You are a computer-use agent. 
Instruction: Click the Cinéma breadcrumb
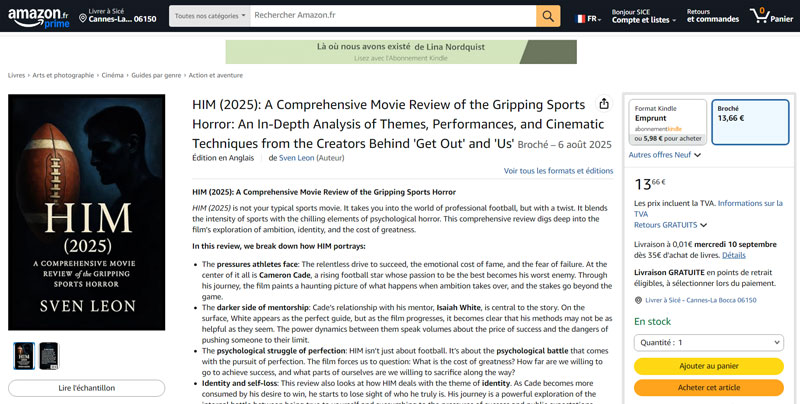tap(112, 75)
